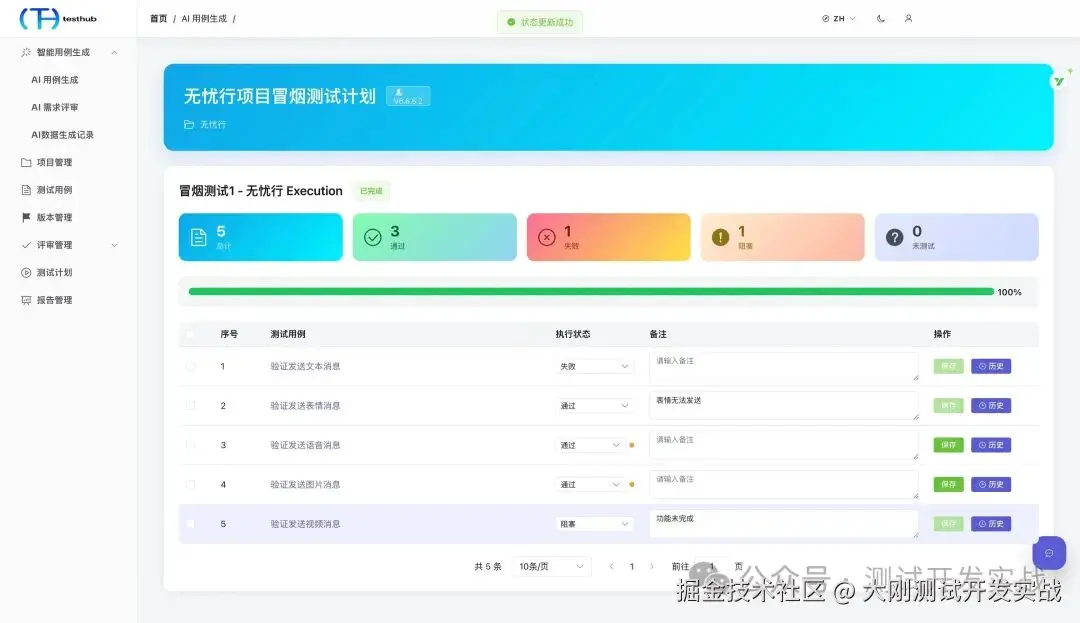Viewport: 1080px width, 623px height.
Task: Open the 执行状态 dropdown for 验证发送表情消息
Action: click(594, 406)
